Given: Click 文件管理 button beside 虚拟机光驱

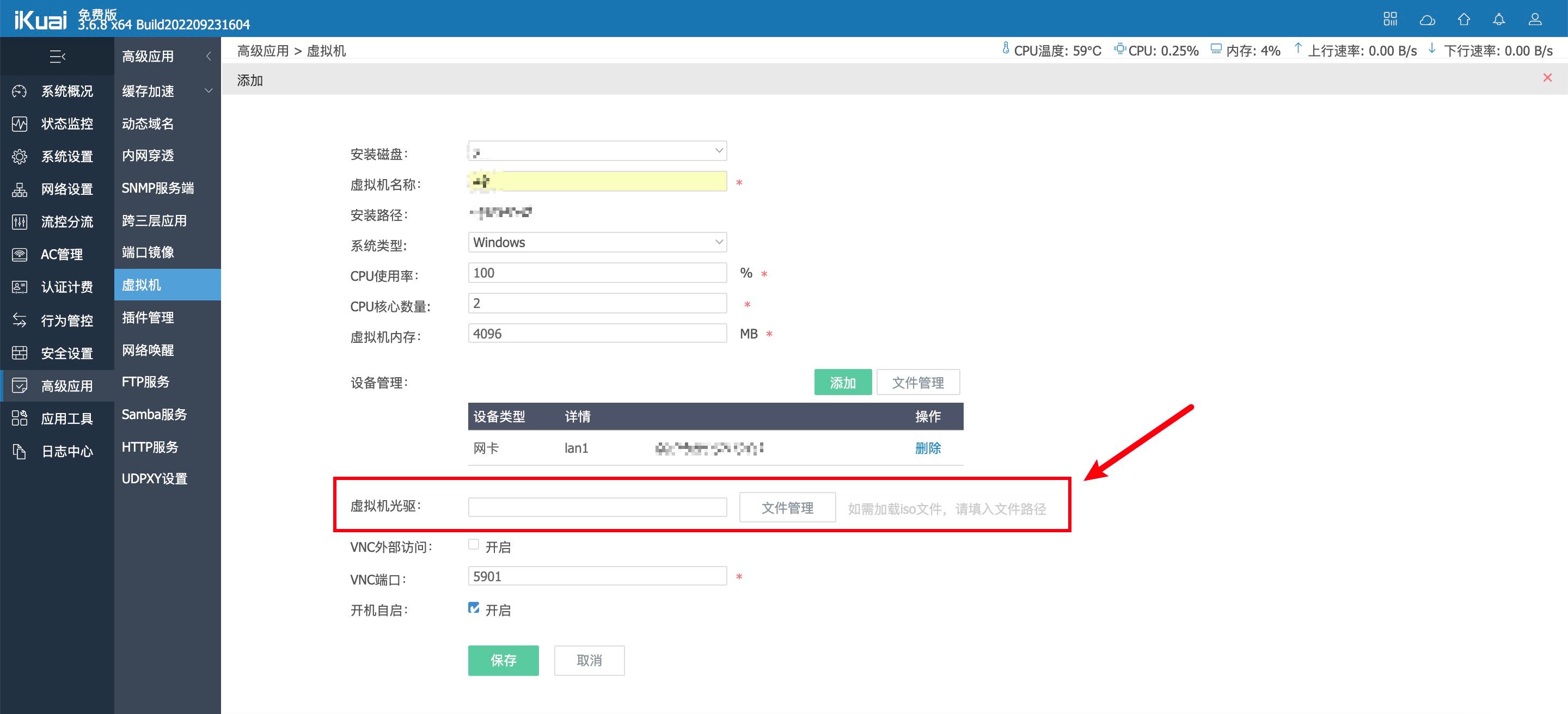Looking at the screenshot, I should pos(787,507).
